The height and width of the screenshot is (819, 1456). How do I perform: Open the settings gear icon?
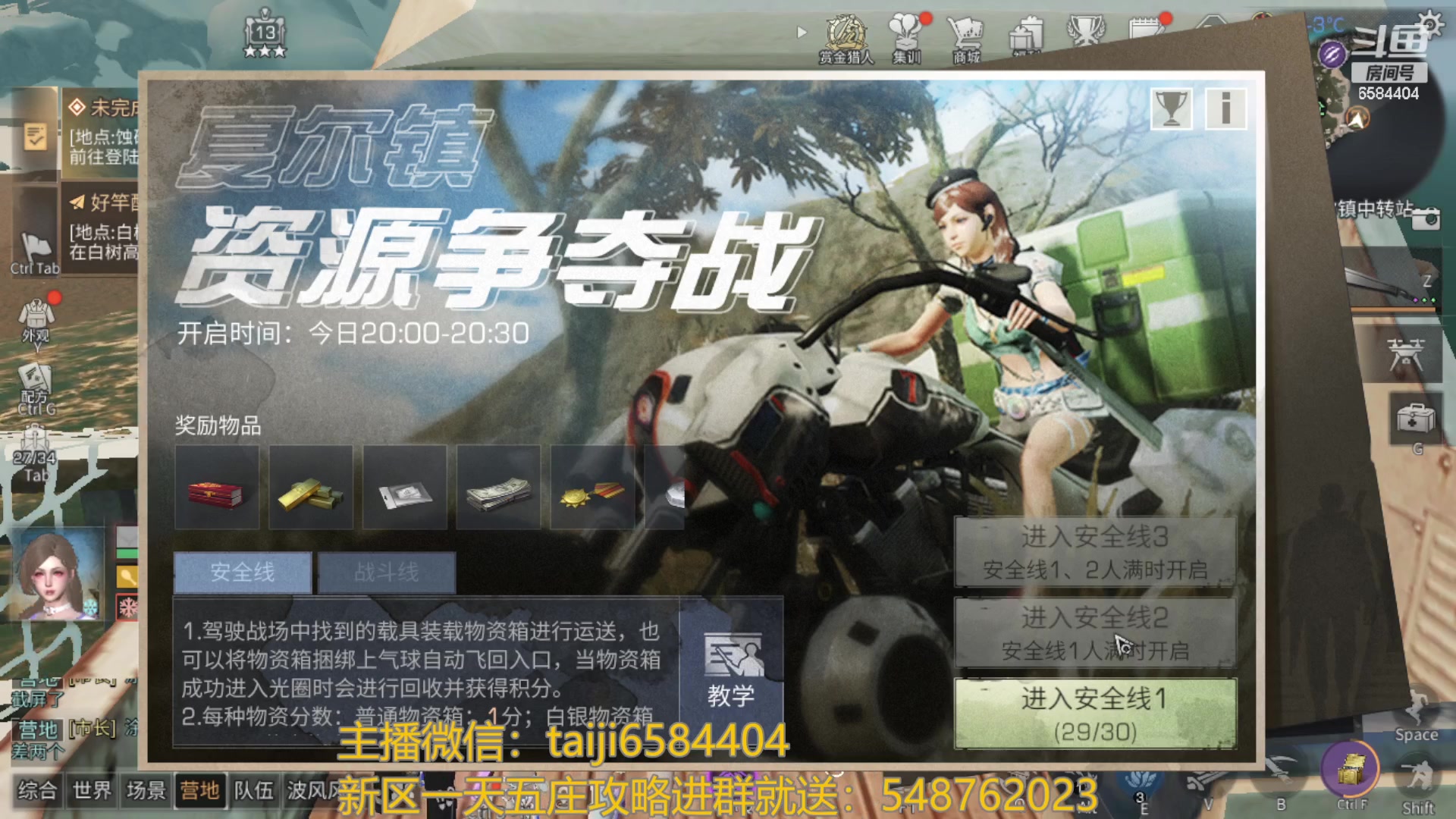[x=1430, y=24]
